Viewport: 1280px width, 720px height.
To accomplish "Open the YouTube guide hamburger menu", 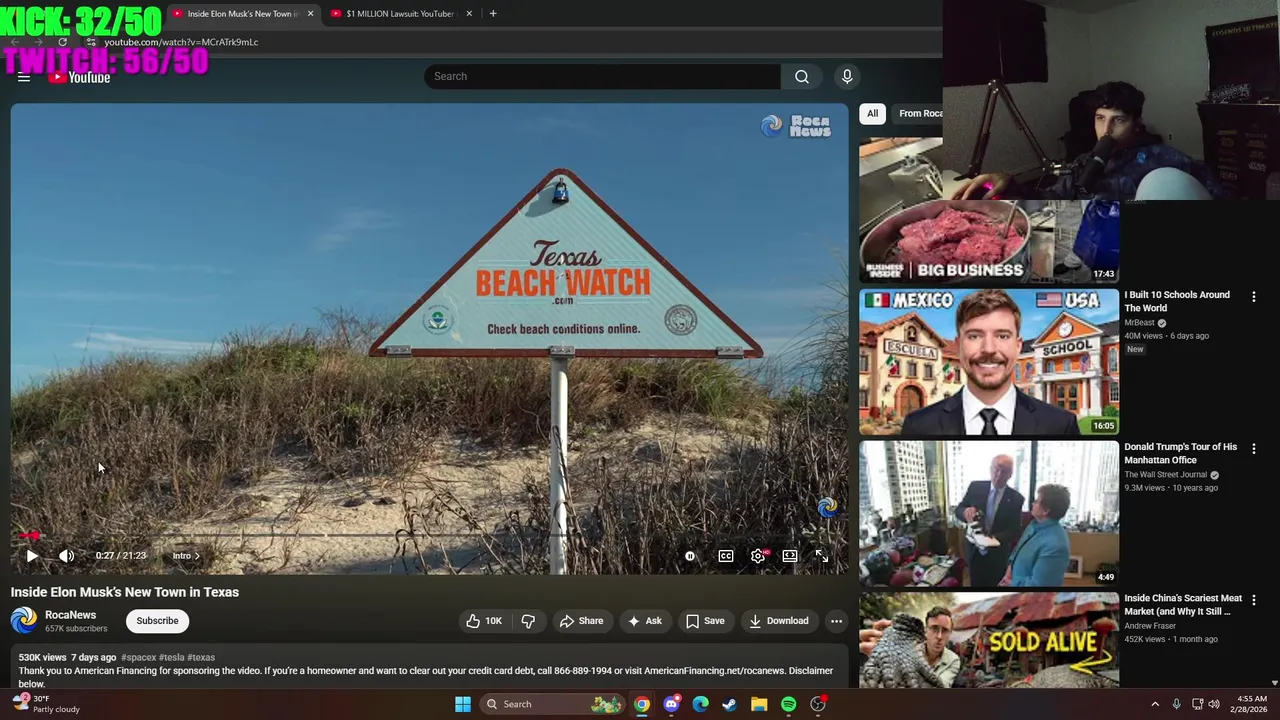I will (24, 77).
